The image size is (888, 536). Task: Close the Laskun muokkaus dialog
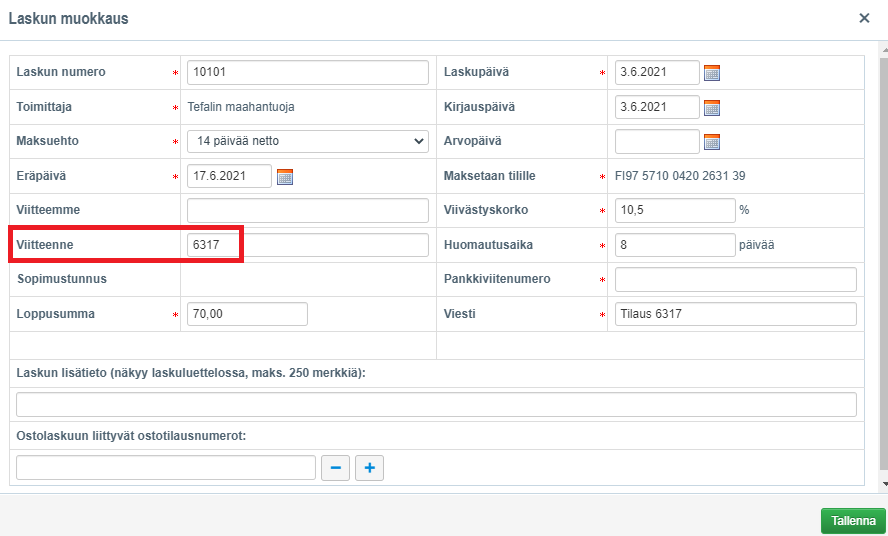tap(864, 18)
